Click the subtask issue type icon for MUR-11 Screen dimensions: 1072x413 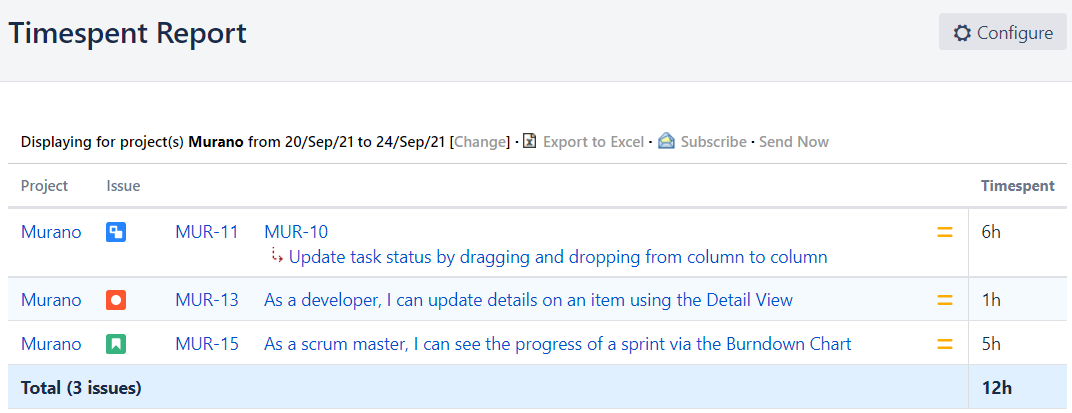click(116, 233)
